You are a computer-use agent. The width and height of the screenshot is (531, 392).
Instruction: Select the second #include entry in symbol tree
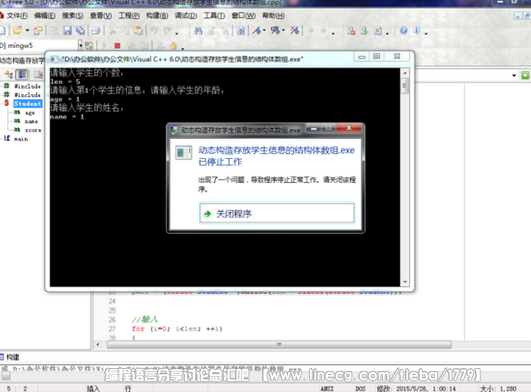coord(27,95)
